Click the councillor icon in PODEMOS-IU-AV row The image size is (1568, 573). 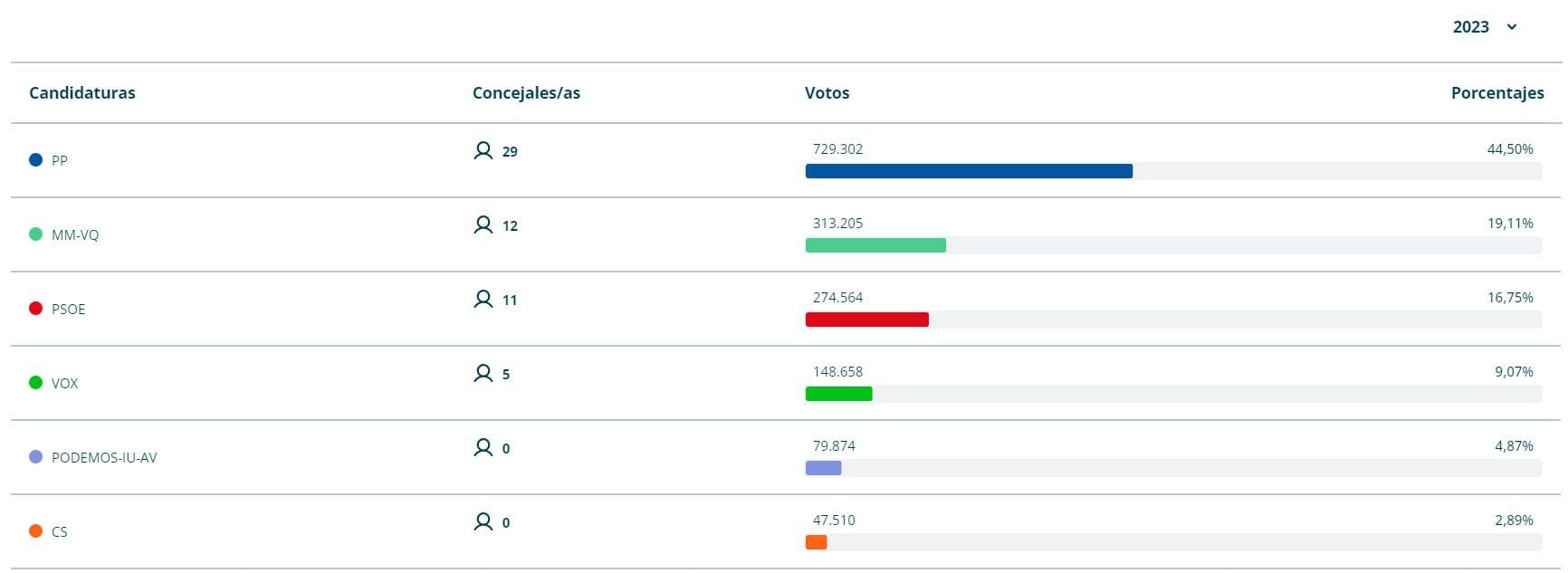pyautogui.click(x=483, y=447)
